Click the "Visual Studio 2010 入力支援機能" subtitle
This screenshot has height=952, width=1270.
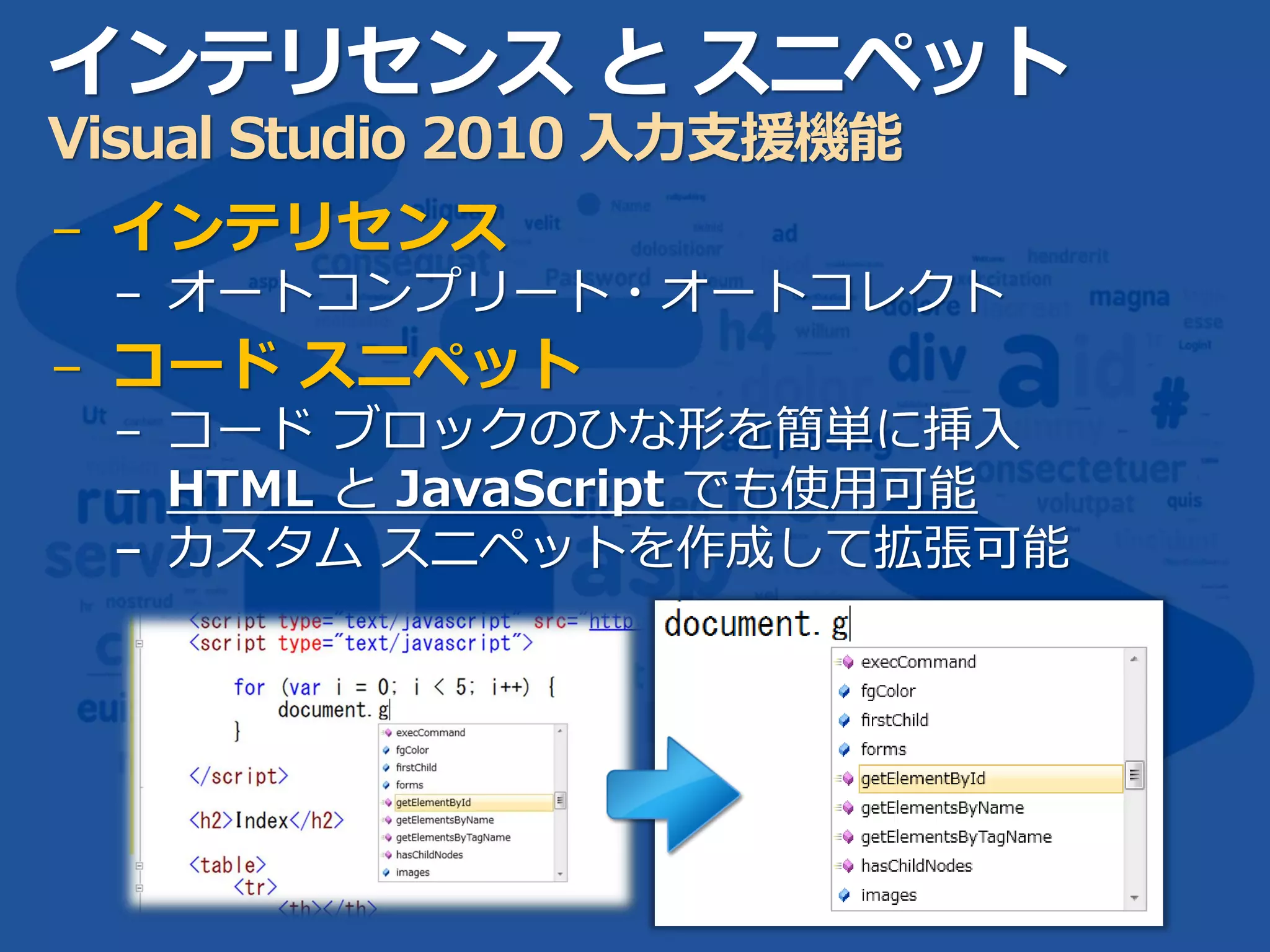(475, 138)
